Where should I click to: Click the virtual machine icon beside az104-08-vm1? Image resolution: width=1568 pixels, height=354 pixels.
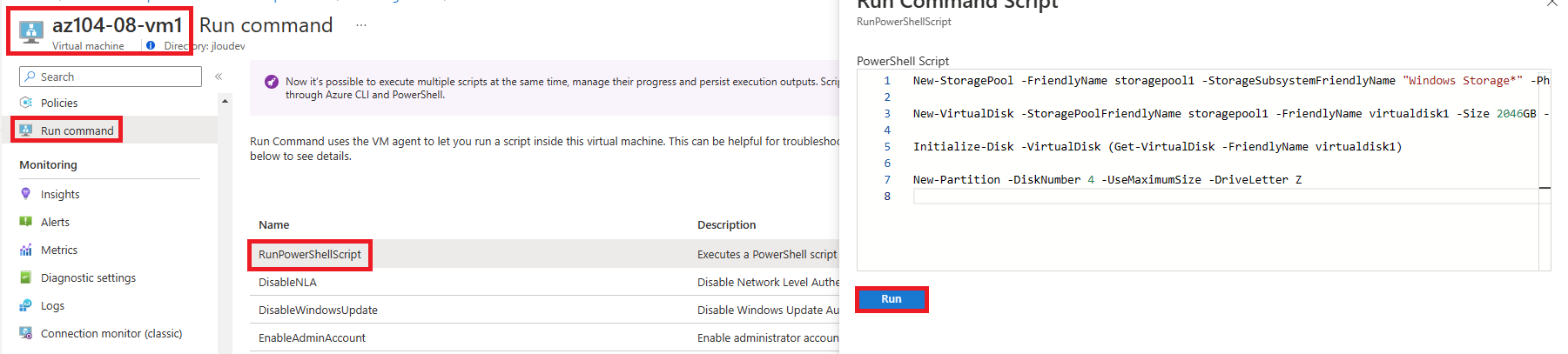(31, 32)
